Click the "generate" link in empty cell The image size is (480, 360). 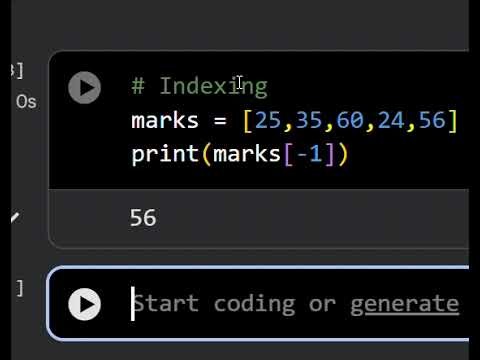tap(404, 305)
